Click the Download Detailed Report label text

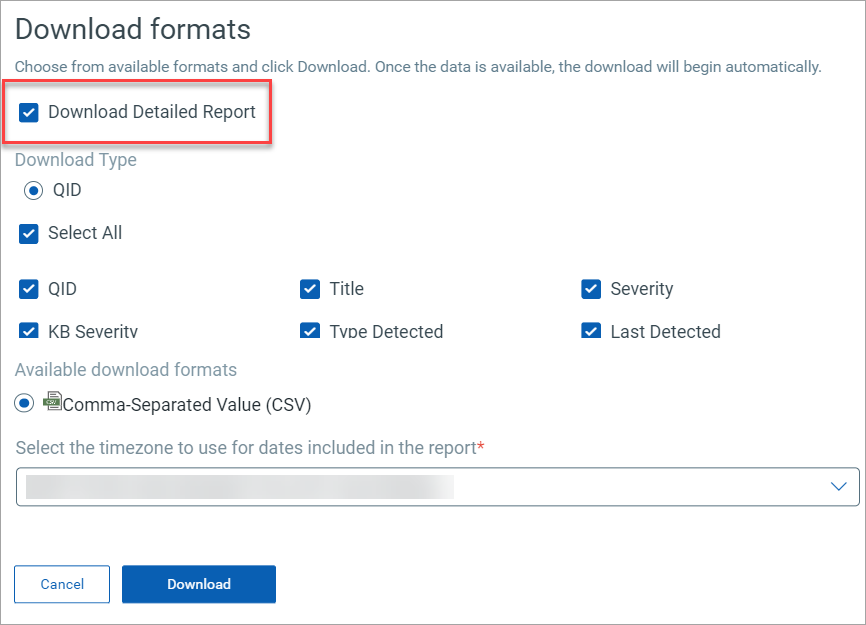[152, 112]
